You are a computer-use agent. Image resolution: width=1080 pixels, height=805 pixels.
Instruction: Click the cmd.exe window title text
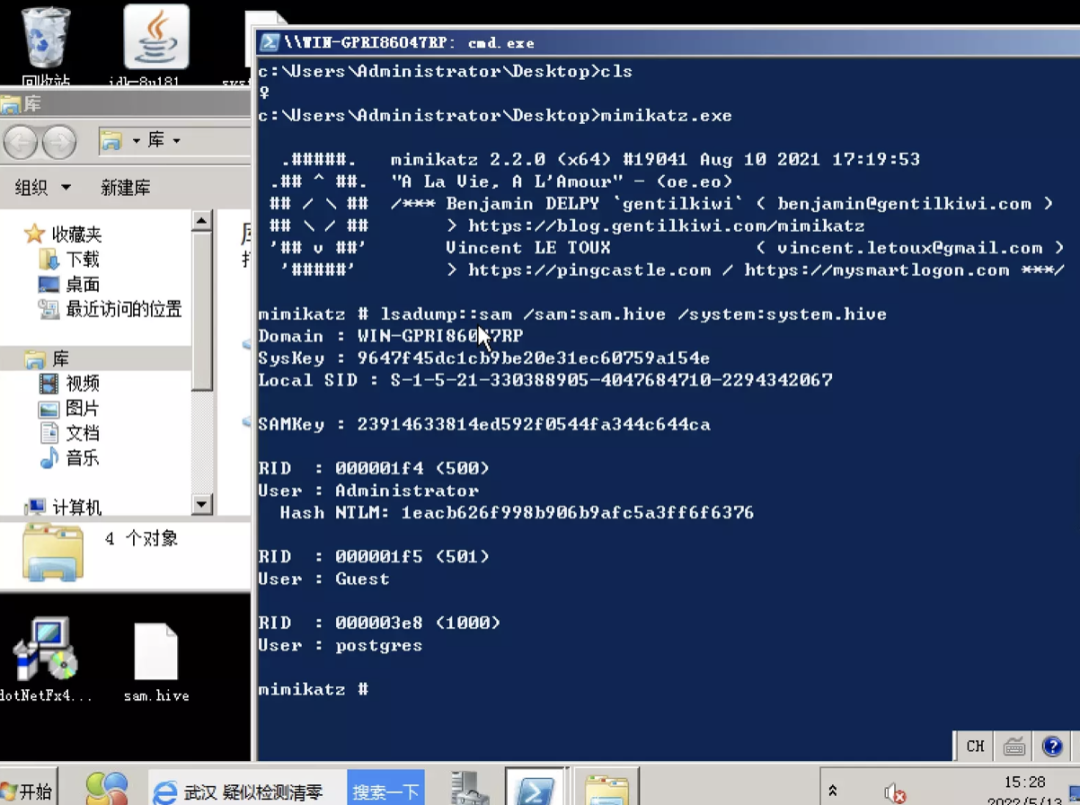pyautogui.click(x=409, y=43)
